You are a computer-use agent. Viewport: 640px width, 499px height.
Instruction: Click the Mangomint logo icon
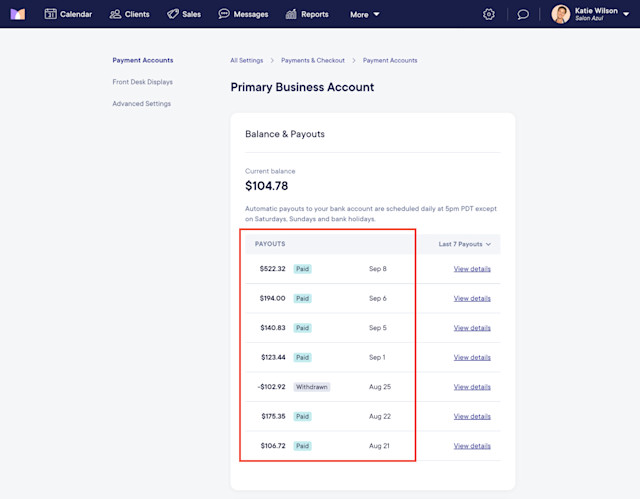coord(18,14)
